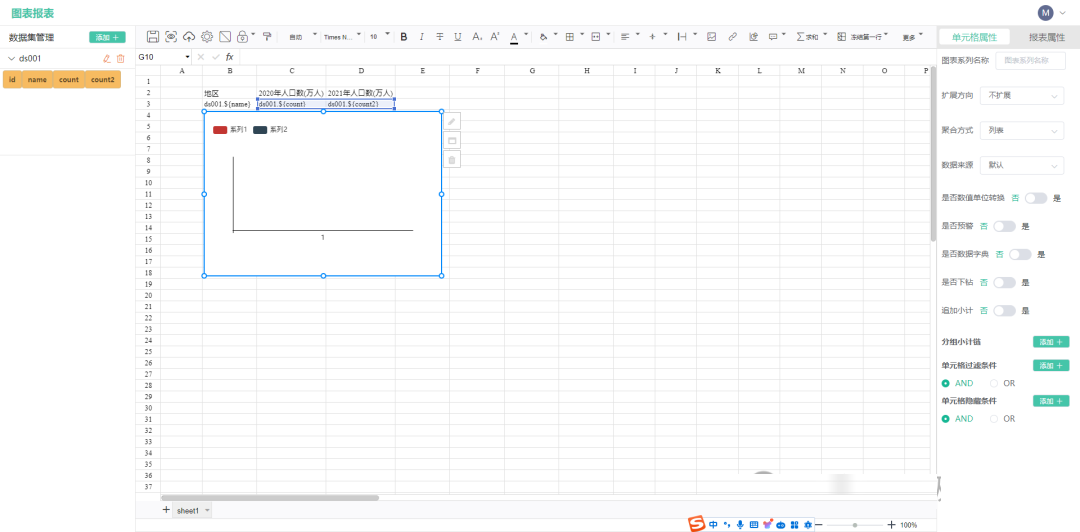Apply bold formatting with the B icon
Image resolution: width=1080 pixels, height=532 pixels.
404,36
